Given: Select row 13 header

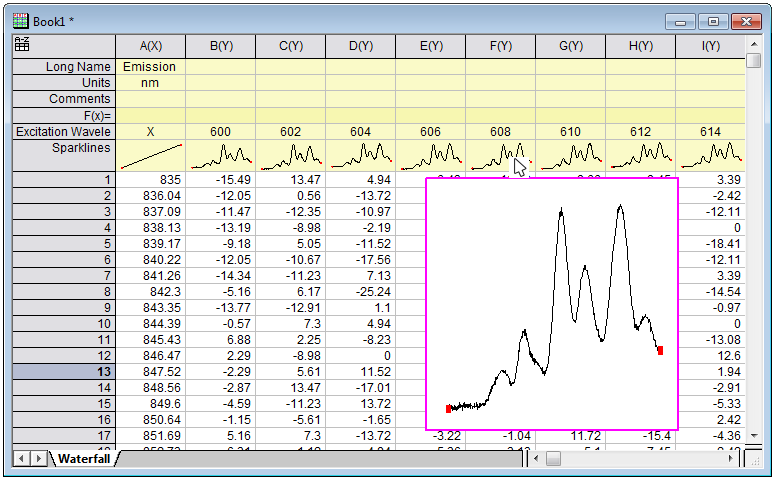Looking at the screenshot, I should click(x=65, y=371).
